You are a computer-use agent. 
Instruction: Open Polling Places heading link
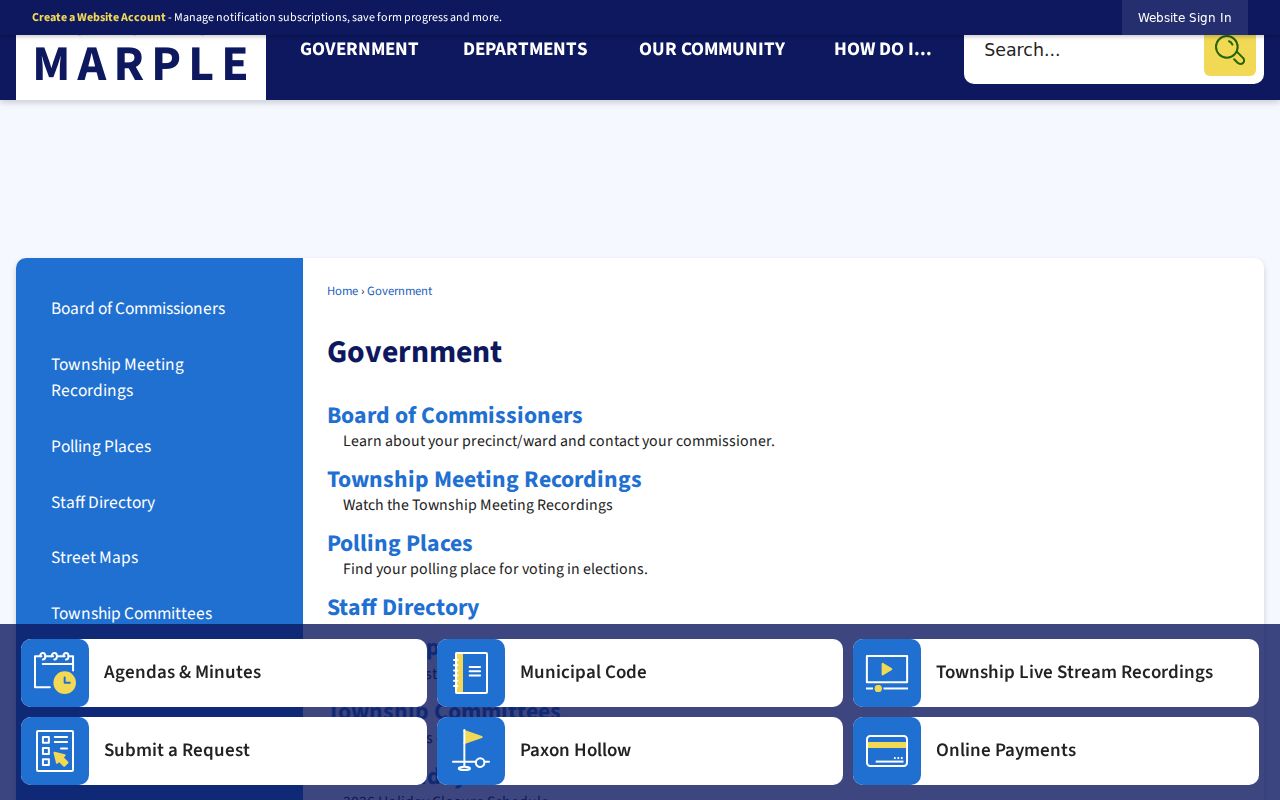(x=400, y=544)
